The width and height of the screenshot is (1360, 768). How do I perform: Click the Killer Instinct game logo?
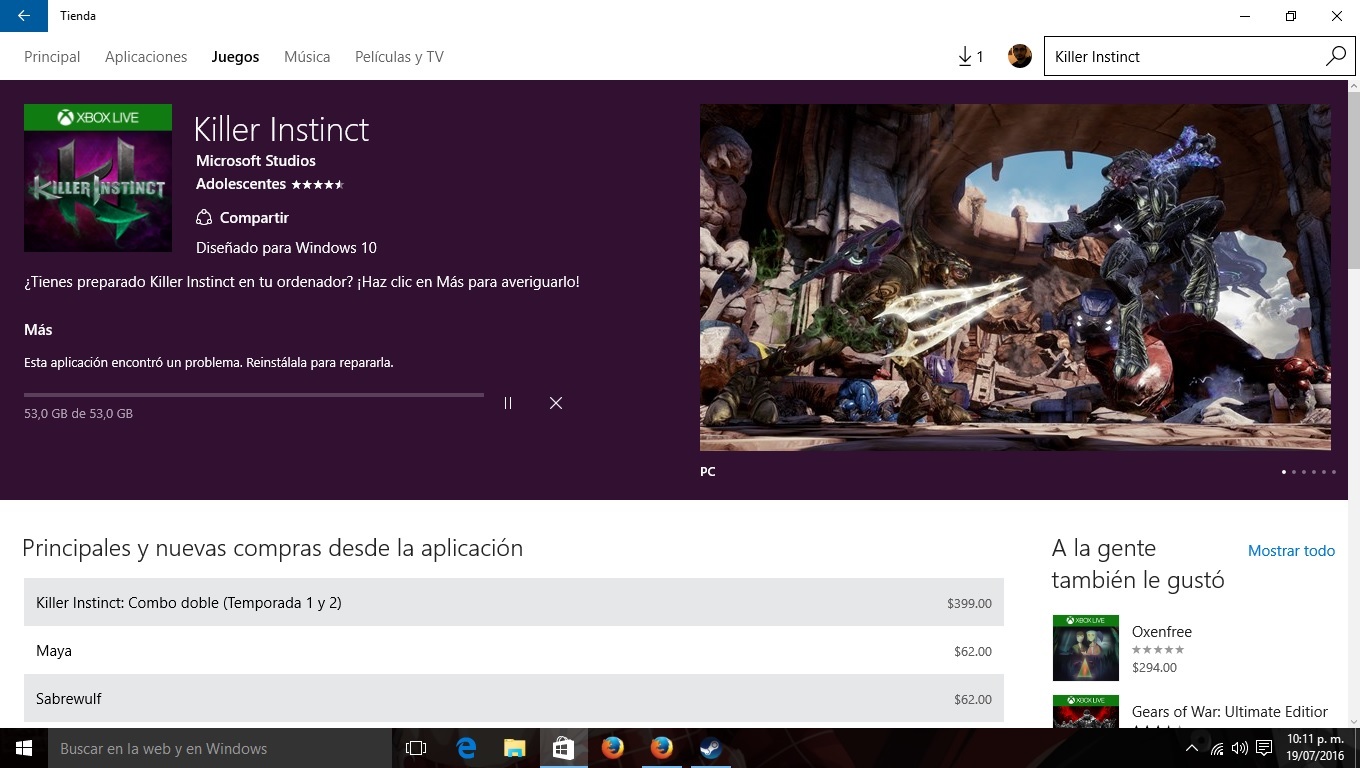pyautogui.click(x=98, y=178)
